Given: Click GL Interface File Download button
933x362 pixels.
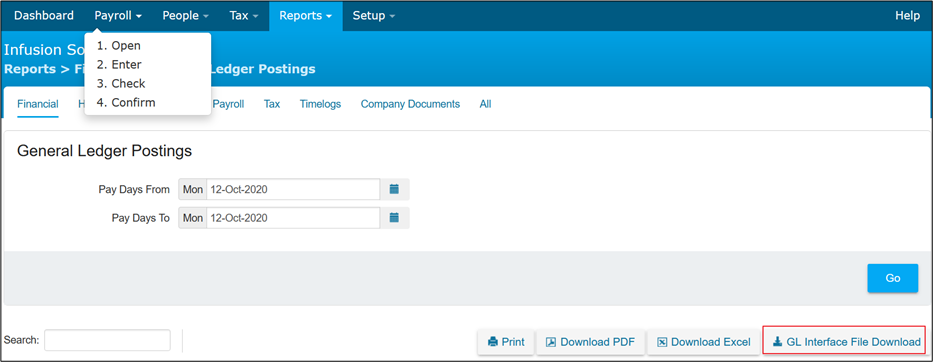Looking at the screenshot, I should click(x=846, y=342).
